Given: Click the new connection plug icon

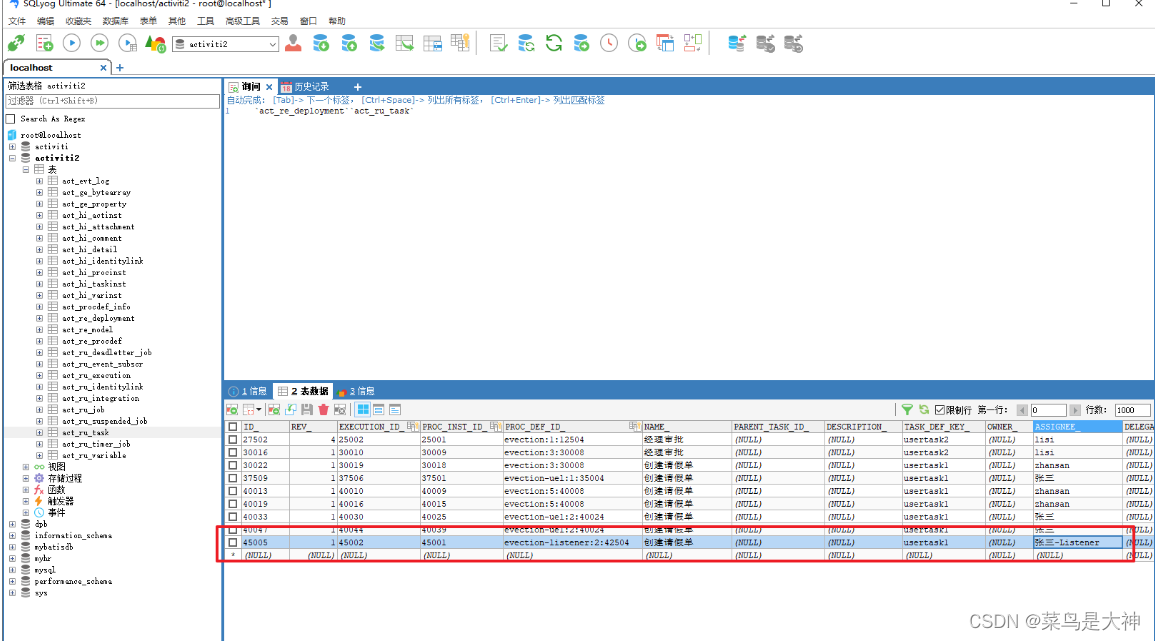Looking at the screenshot, I should [16, 43].
